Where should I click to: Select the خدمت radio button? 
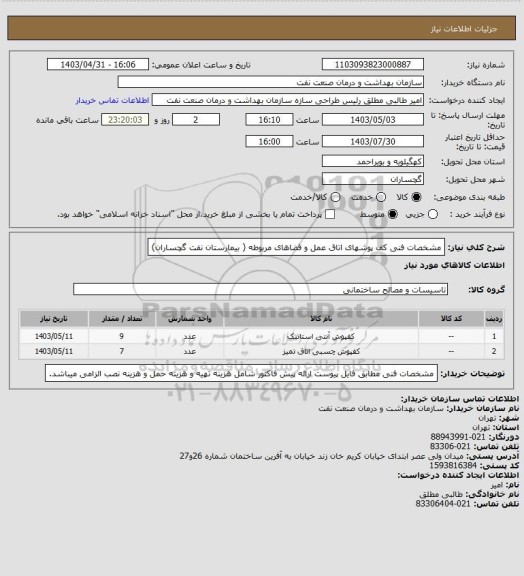pos(381,197)
